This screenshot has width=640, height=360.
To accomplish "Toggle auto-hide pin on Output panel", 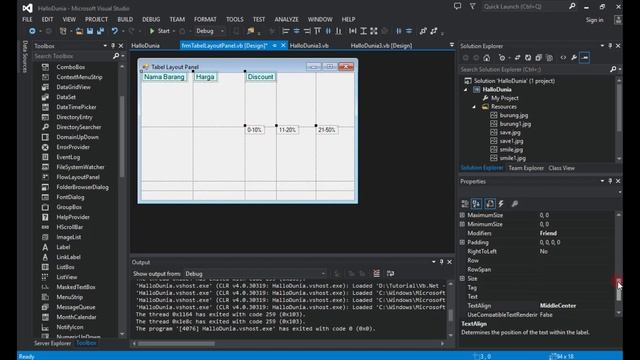I will point(441,262).
